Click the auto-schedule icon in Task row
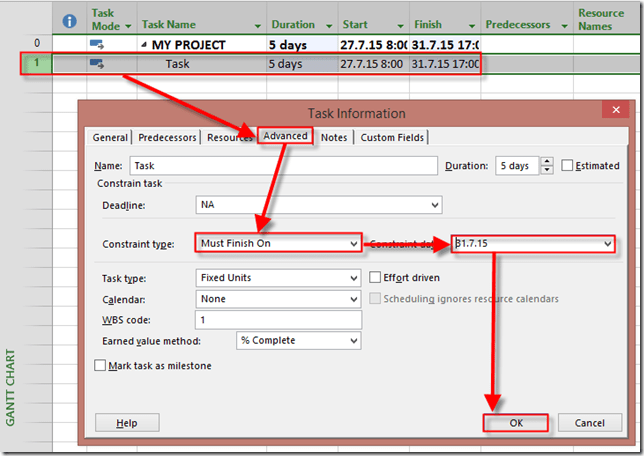This screenshot has width=644, height=456. click(97, 64)
